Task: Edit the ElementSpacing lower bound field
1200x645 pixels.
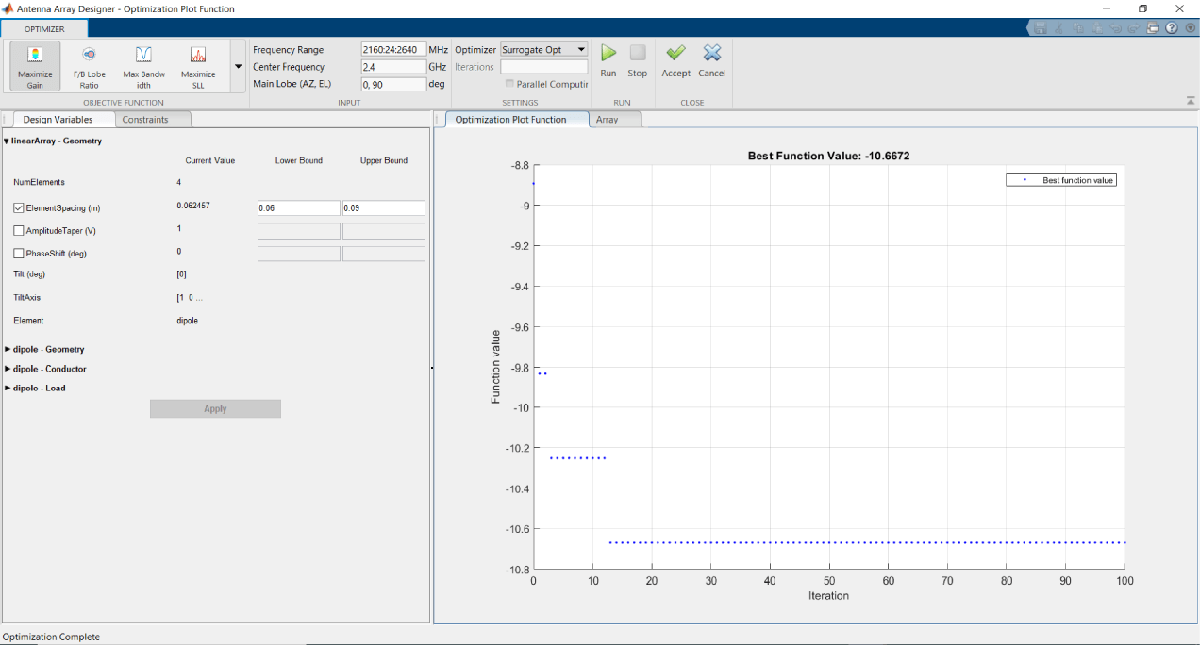Action: tap(298, 208)
